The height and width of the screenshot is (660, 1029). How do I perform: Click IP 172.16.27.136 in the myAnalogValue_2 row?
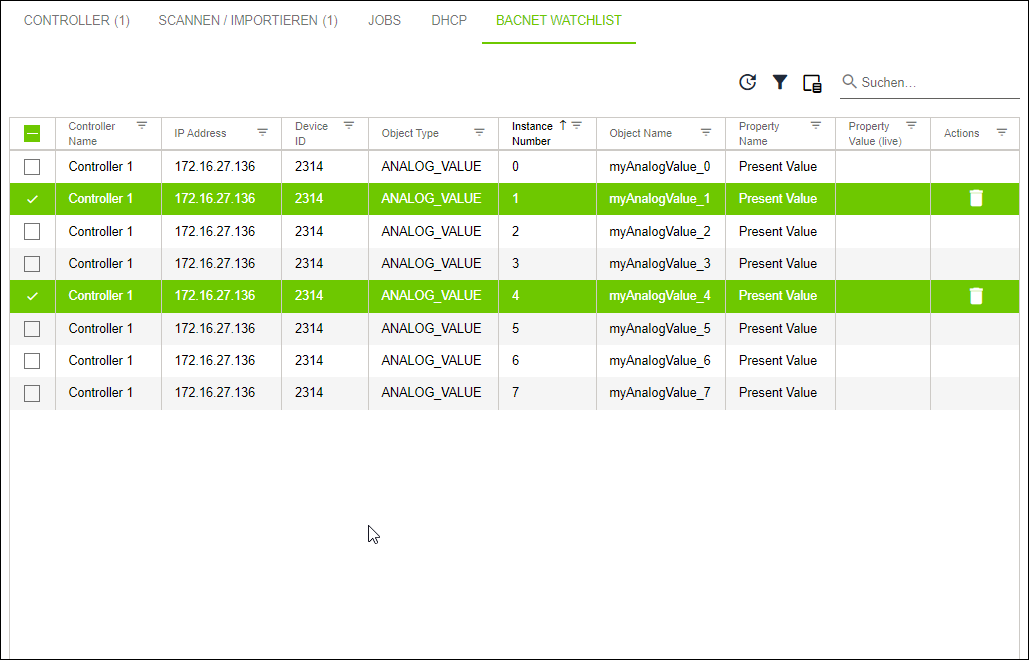click(215, 232)
